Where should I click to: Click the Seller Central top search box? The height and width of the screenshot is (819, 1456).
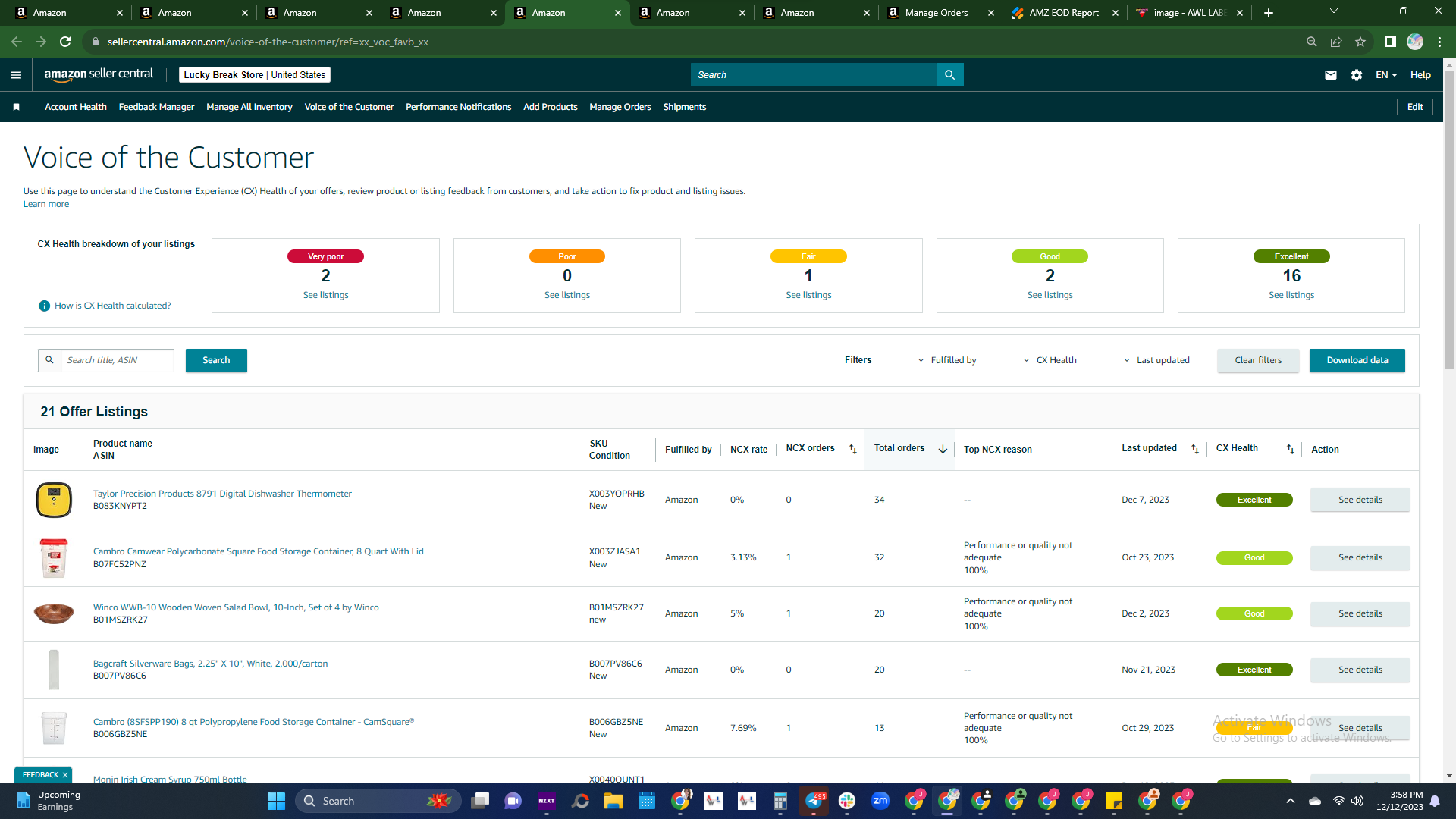pyautogui.click(x=814, y=75)
